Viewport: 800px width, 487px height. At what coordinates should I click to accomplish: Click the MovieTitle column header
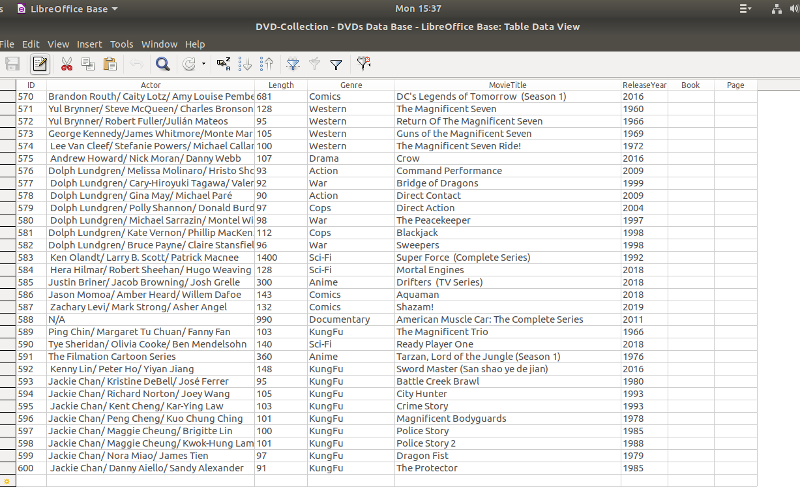[508, 85]
